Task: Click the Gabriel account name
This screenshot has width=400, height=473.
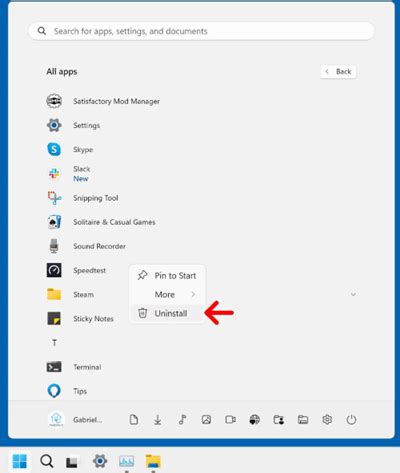Action: click(88, 420)
